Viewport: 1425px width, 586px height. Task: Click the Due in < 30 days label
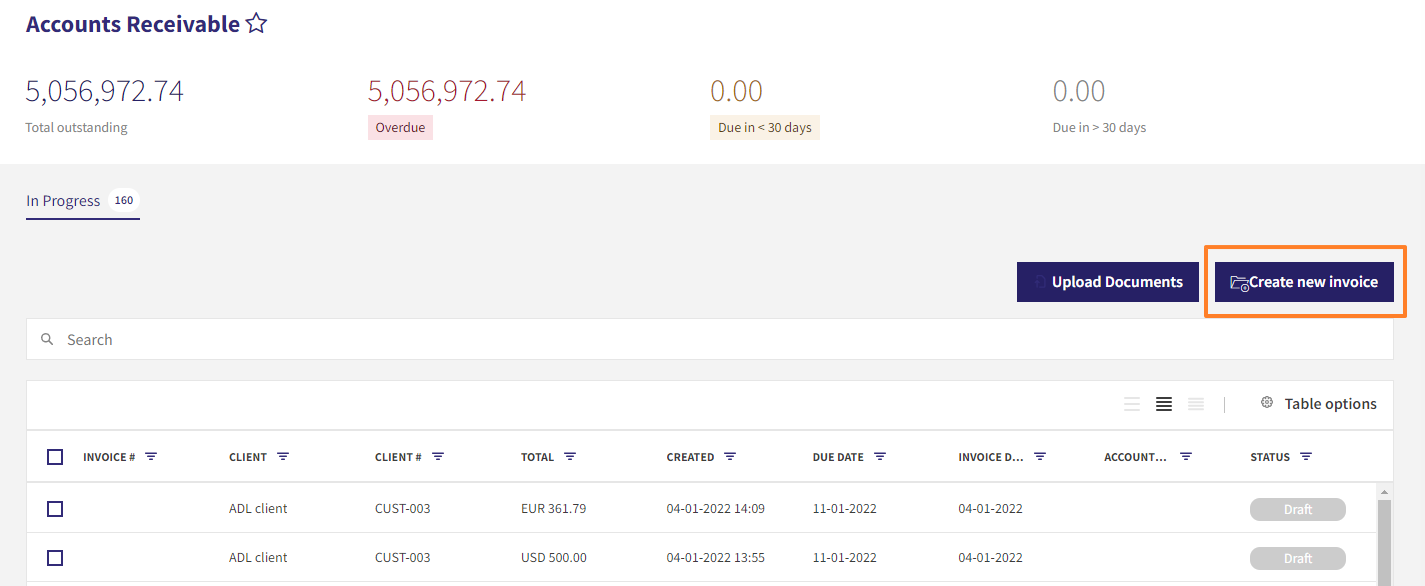pyautogui.click(x=765, y=128)
